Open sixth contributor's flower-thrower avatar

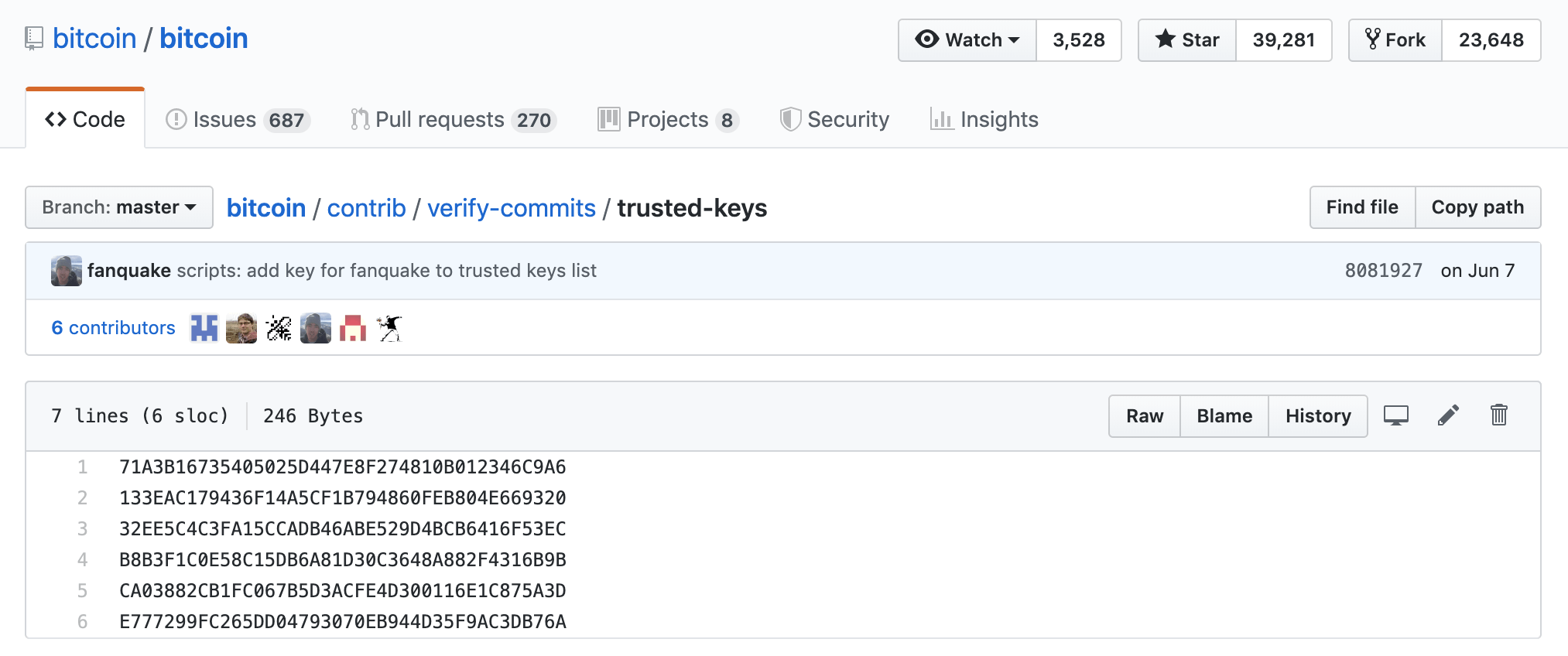point(390,328)
